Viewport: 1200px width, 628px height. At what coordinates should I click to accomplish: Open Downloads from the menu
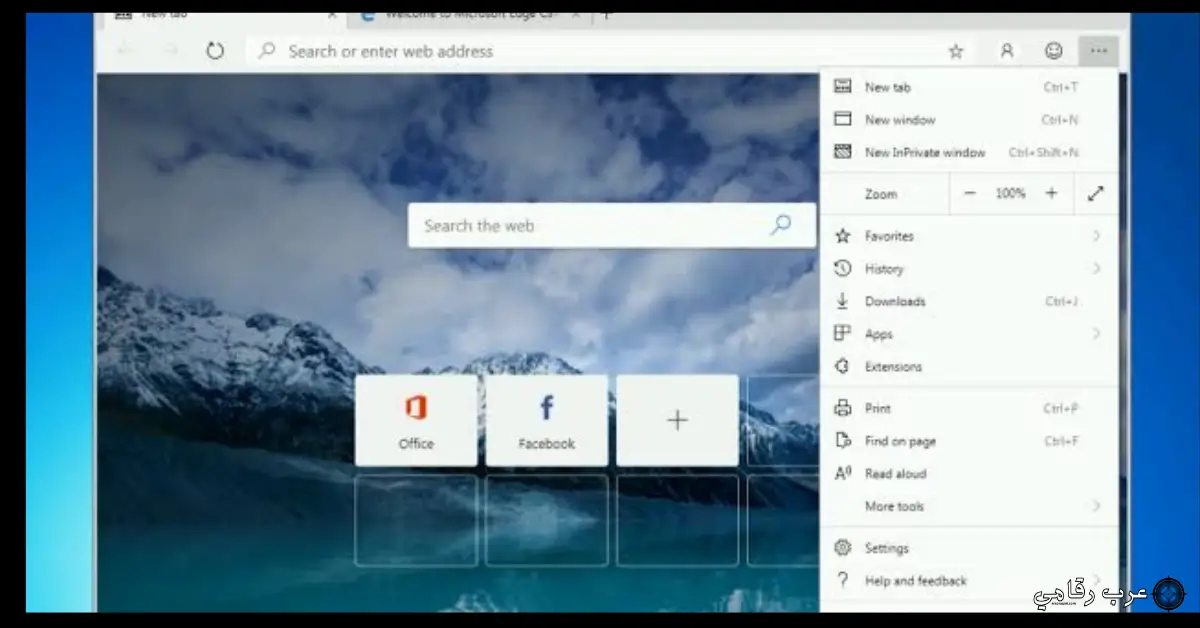968,301
